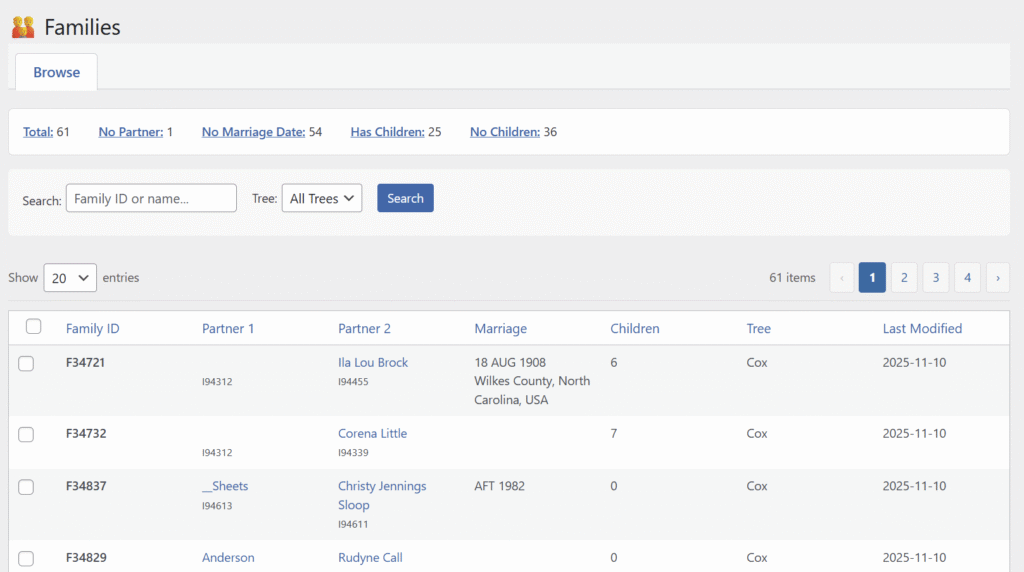Filter by No Marriage Date link
The width and height of the screenshot is (1024, 572).
[x=253, y=132]
